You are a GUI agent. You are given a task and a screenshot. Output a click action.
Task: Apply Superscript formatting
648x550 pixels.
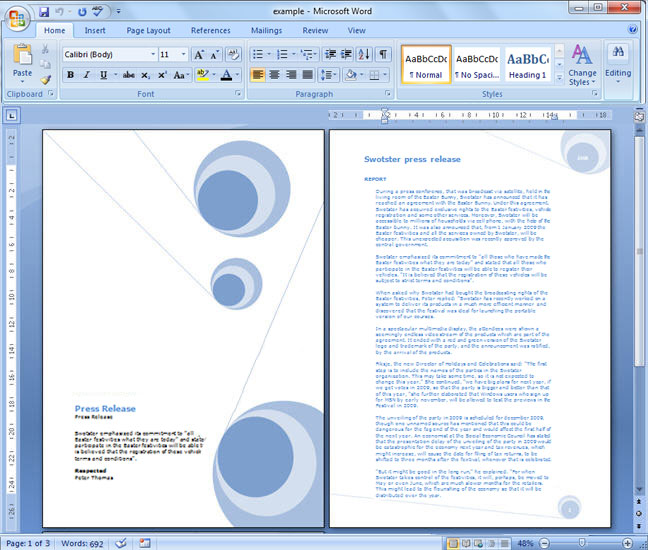[x=162, y=75]
